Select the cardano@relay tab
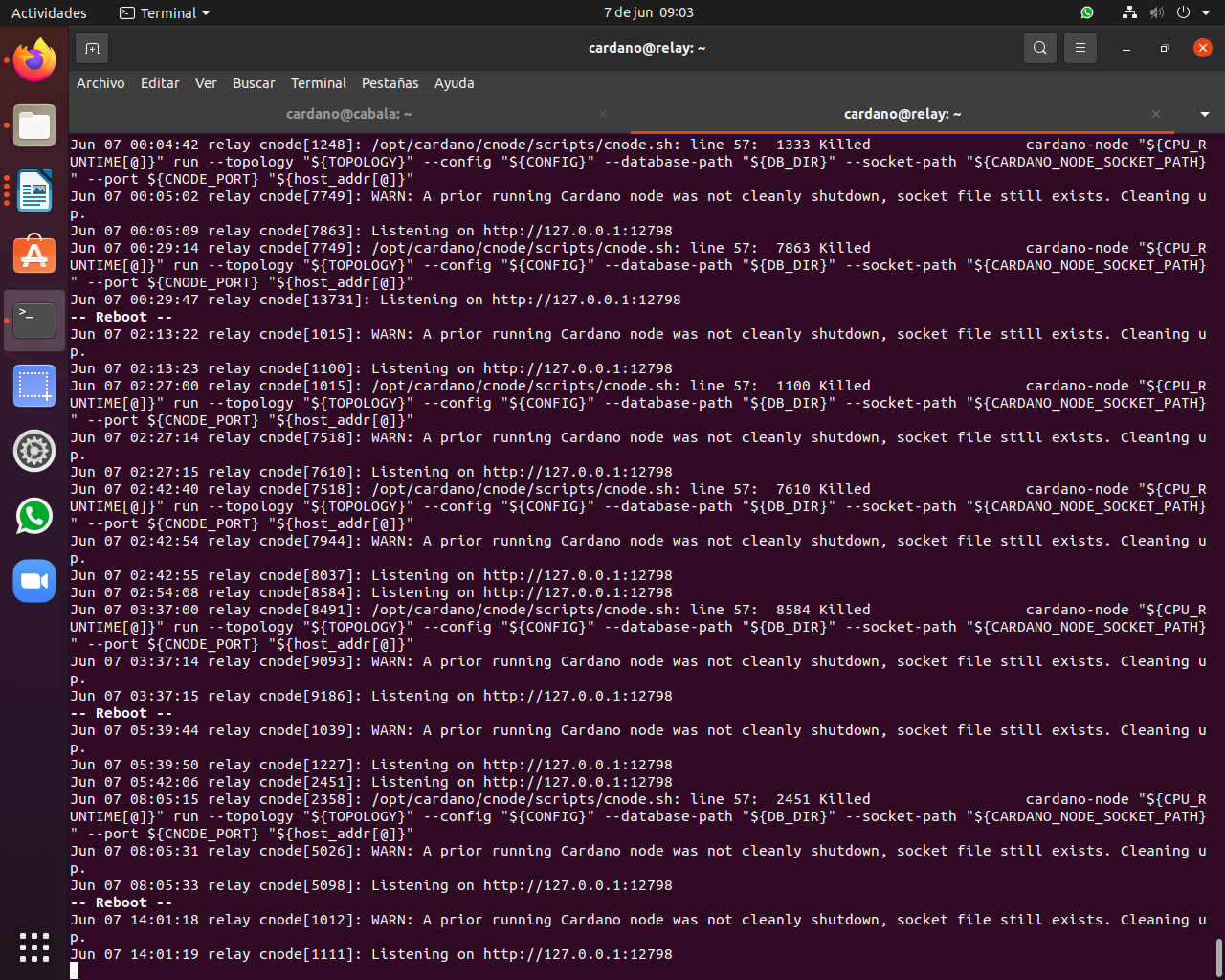 (x=902, y=114)
